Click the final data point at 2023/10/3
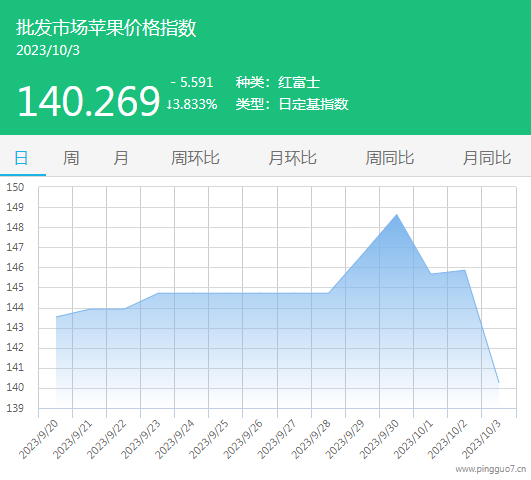 [498, 382]
